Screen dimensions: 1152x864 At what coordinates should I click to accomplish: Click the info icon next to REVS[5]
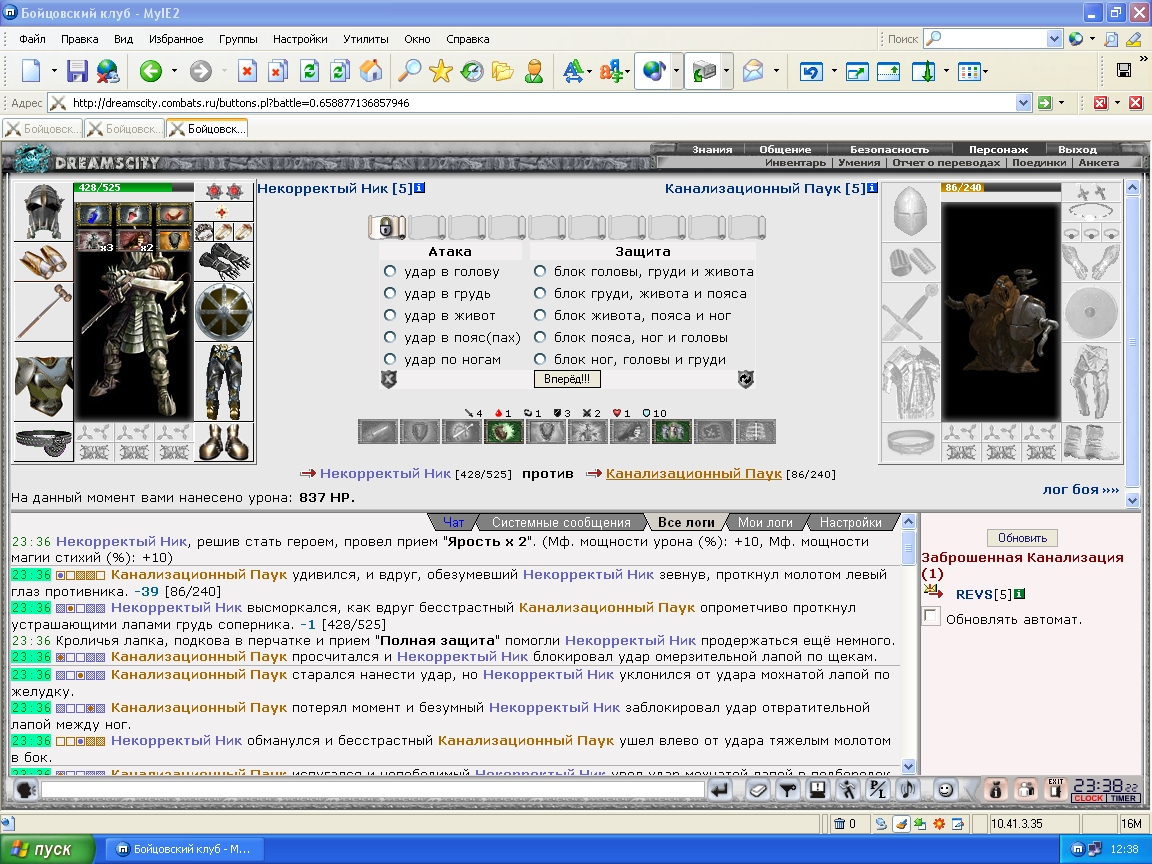coord(1020,594)
